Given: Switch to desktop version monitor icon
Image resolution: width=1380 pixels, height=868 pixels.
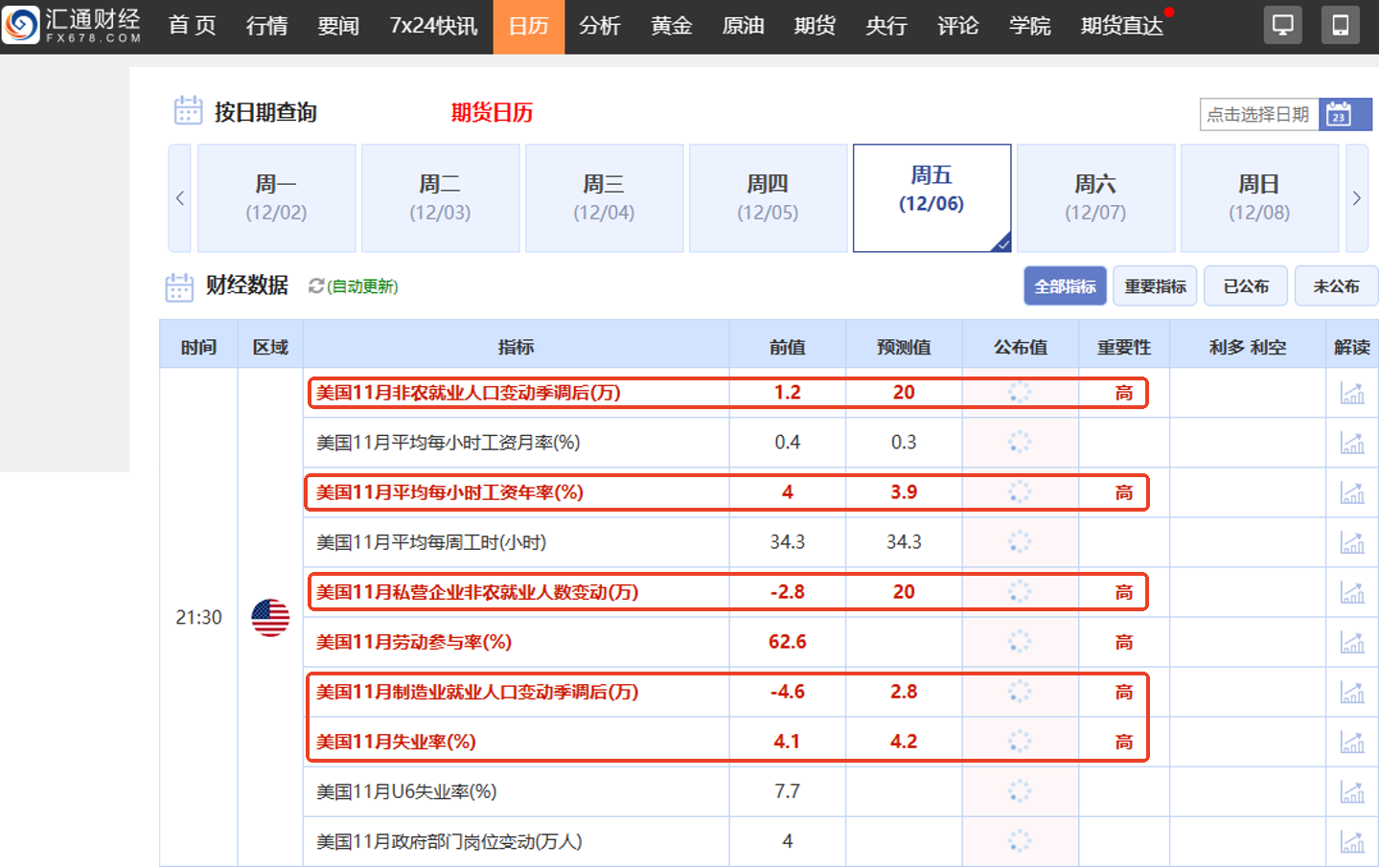Looking at the screenshot, I should click(1282, 25).
